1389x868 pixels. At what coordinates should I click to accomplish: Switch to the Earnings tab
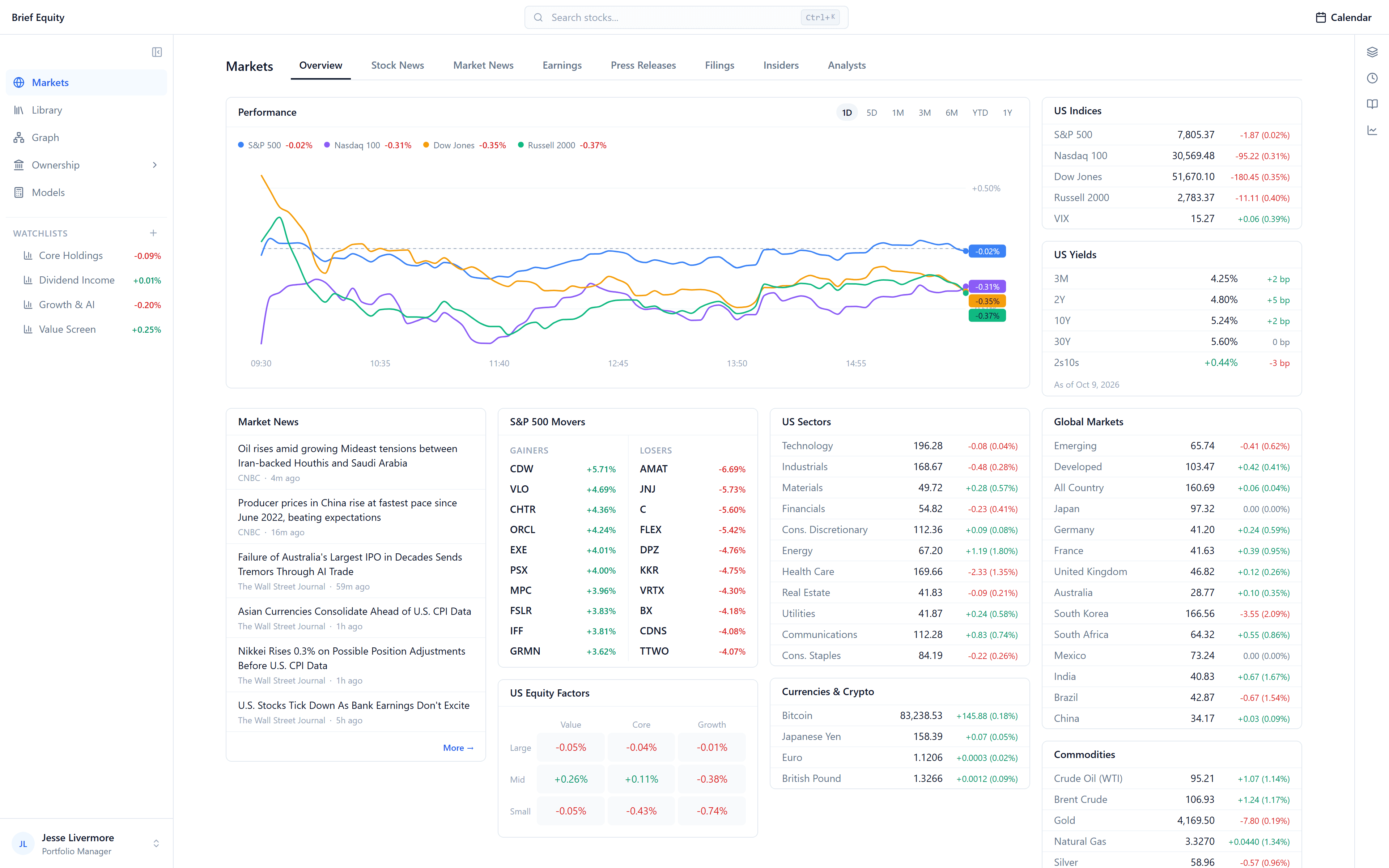(562, 65)
